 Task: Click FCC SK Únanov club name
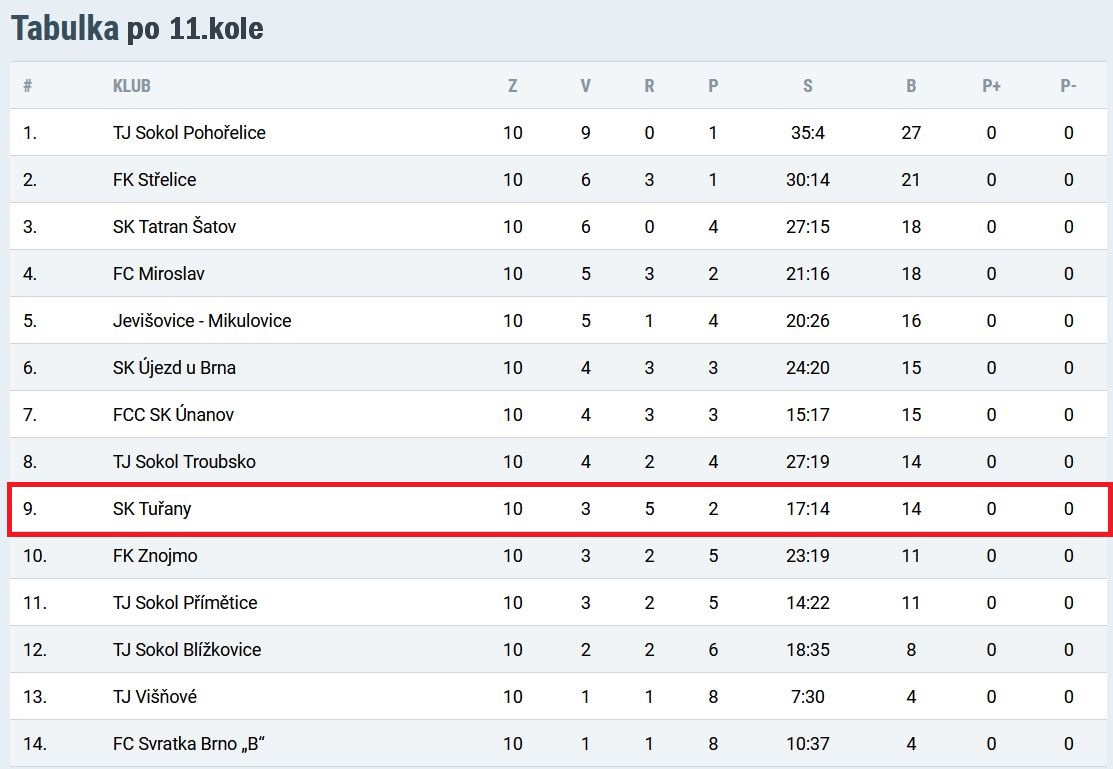173,415
